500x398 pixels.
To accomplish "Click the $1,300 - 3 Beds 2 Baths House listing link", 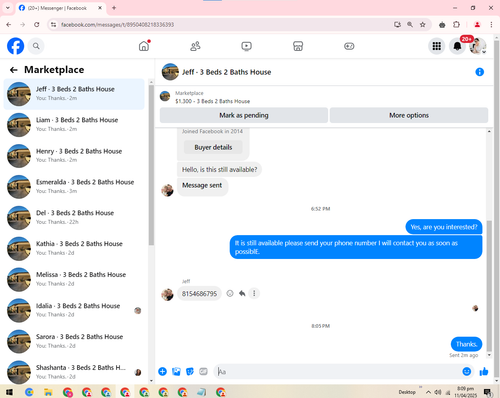I will coord(212,101).
